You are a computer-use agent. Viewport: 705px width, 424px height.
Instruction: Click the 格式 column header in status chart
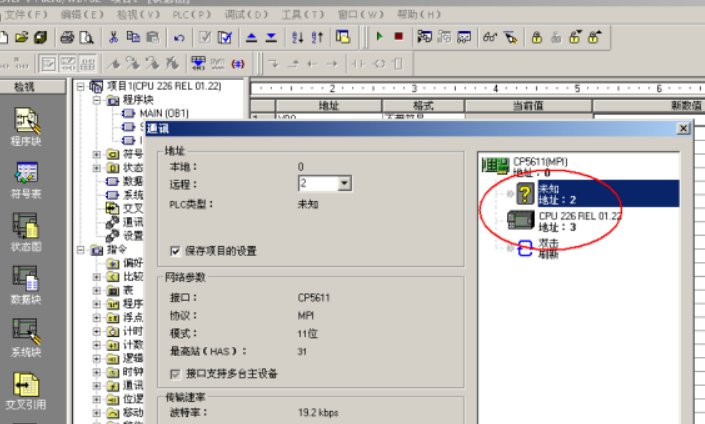pos(423,106)
